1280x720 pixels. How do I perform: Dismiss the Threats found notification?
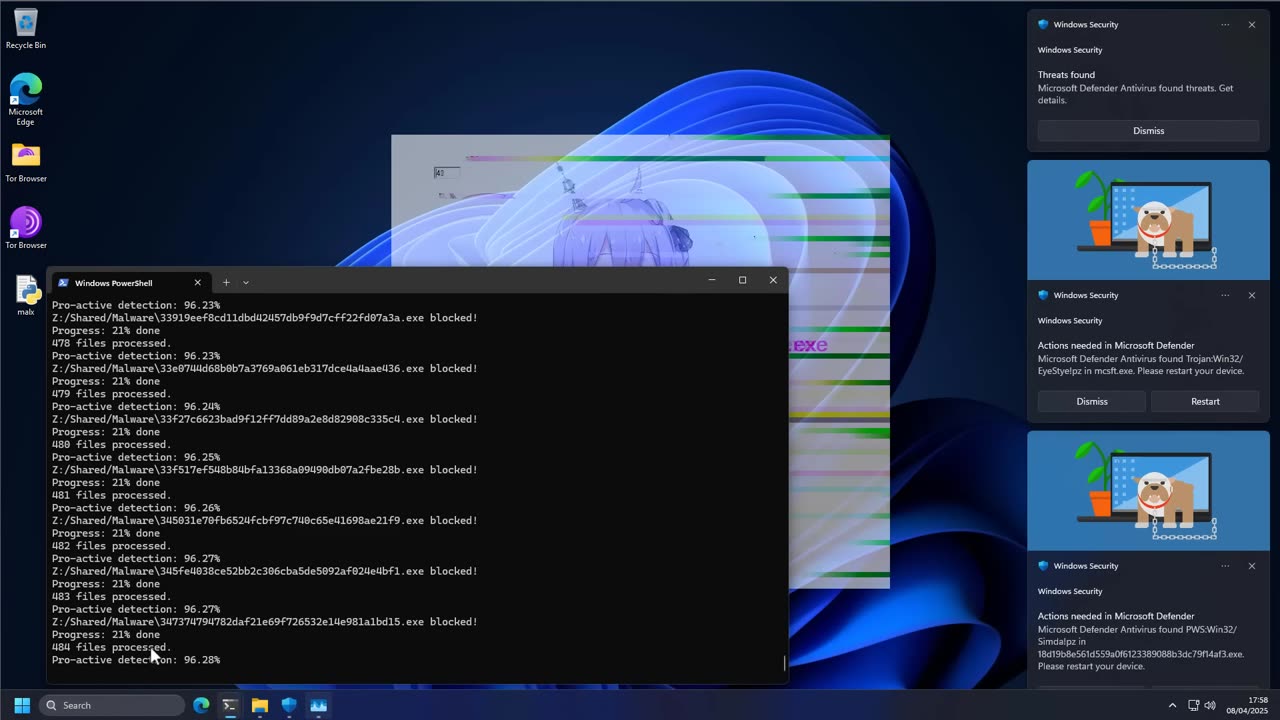1148,131
